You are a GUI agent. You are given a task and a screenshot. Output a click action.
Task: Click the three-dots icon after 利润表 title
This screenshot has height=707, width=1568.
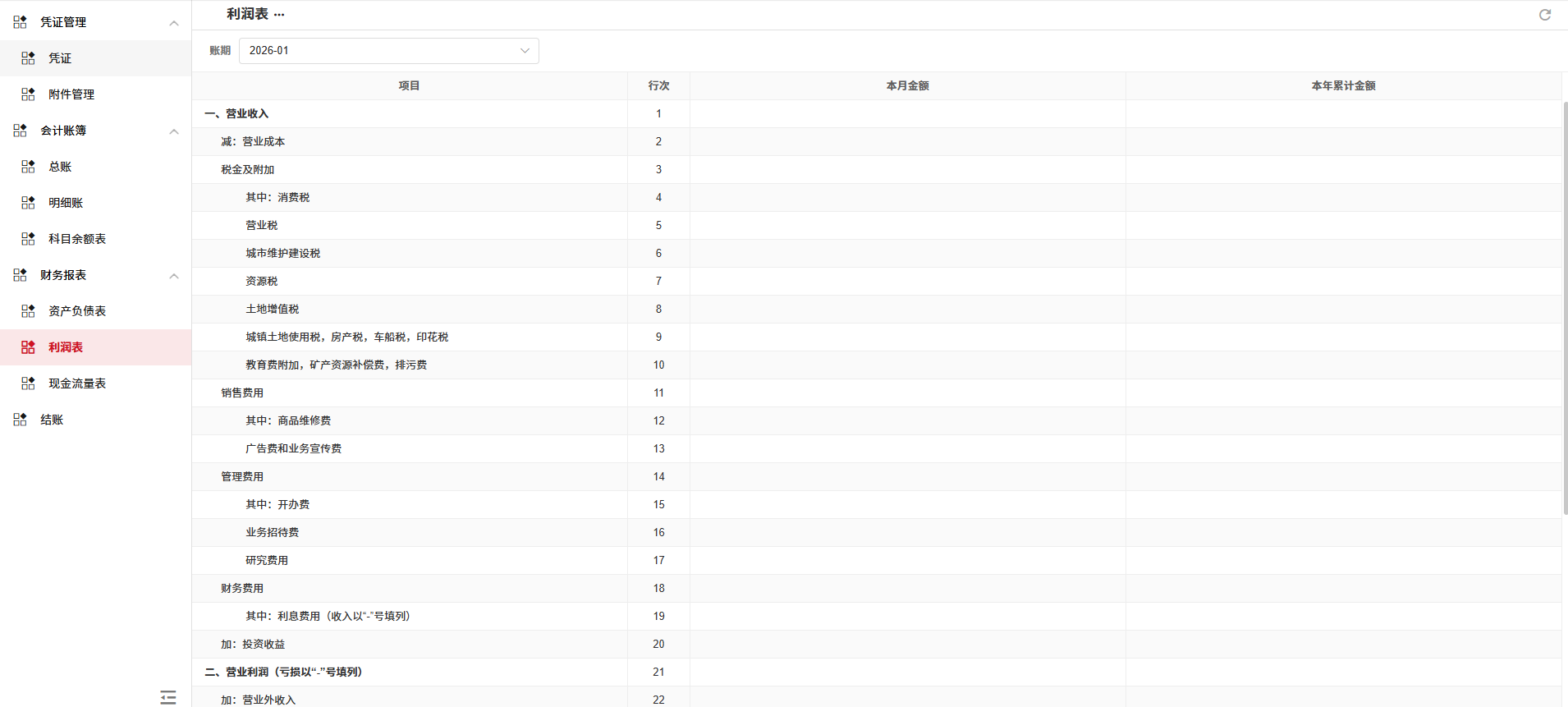[279, 15]
